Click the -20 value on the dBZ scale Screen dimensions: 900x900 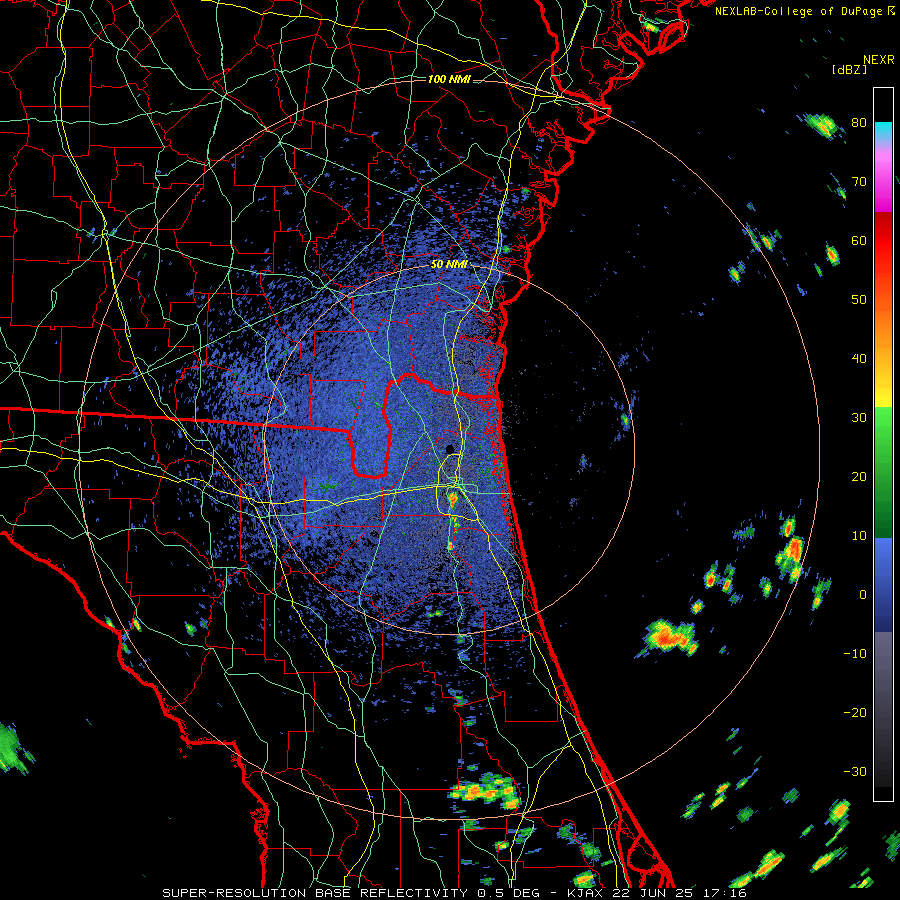click(x=855, y=712)
